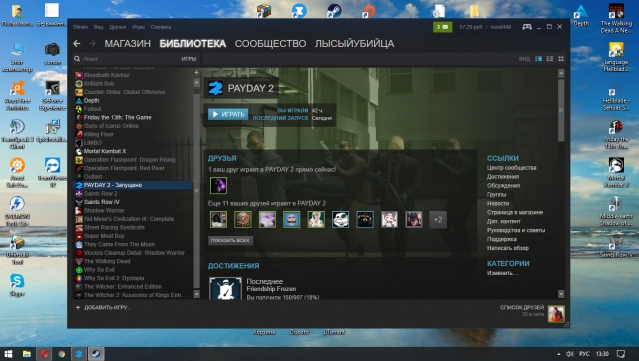
Task: Click the Friendship Frozen achievement icon
Action: coord(225,288)
